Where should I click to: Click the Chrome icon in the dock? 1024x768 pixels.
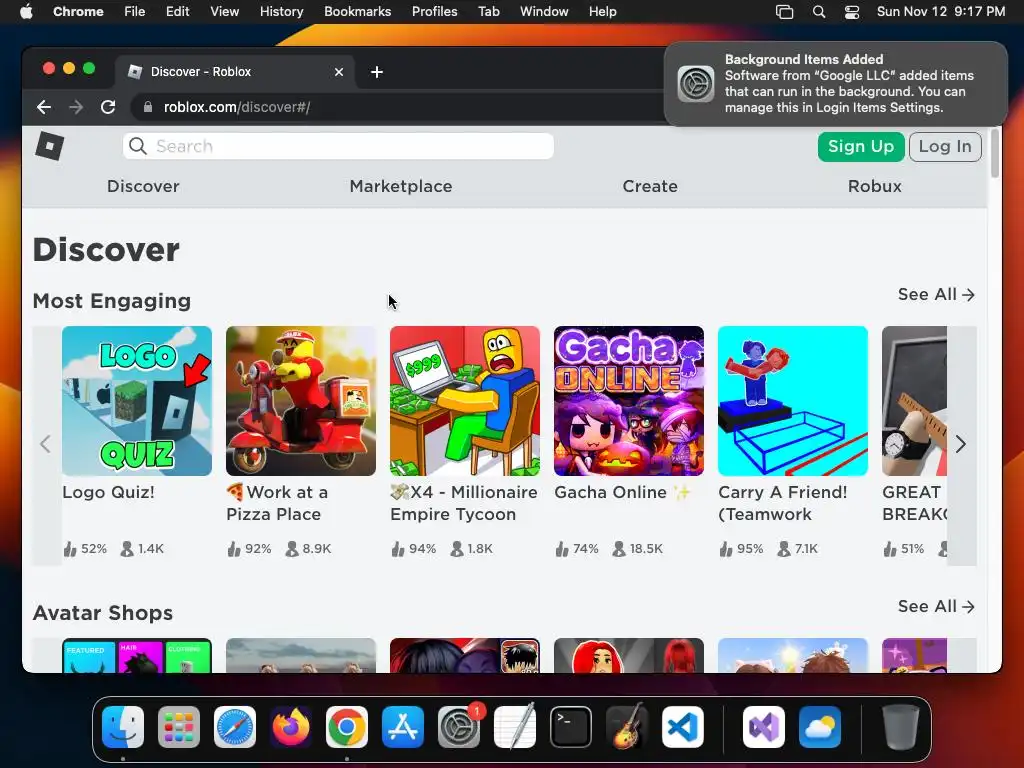[347, 727]
